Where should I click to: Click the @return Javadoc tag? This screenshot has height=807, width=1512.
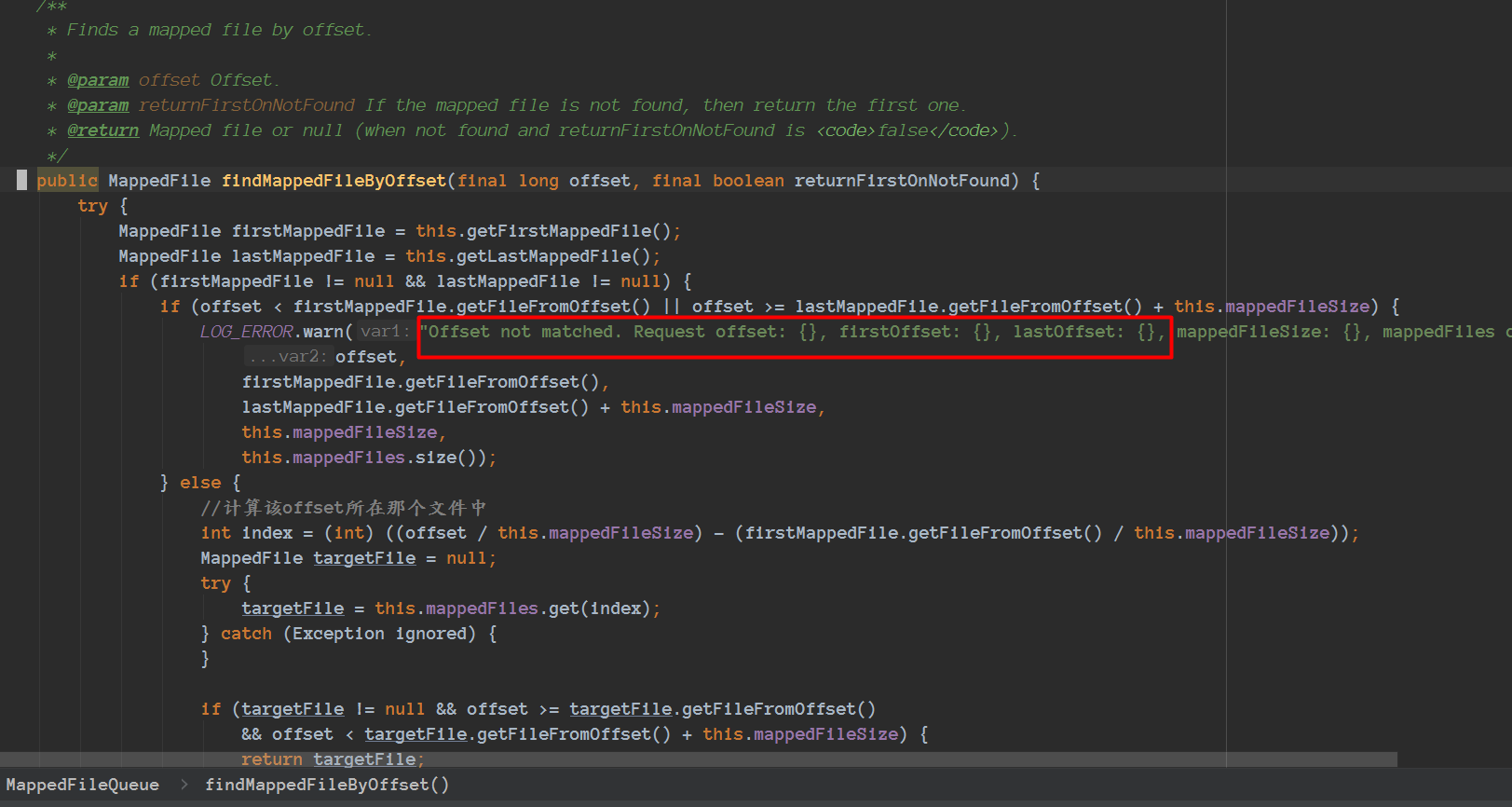[x=102, y=130]
